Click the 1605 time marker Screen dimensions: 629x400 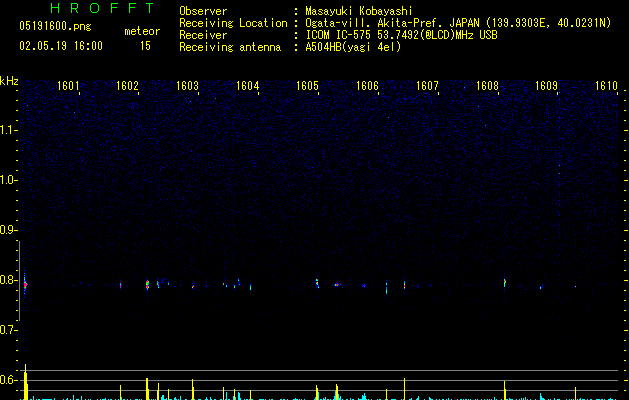click(x=307, y=86)
